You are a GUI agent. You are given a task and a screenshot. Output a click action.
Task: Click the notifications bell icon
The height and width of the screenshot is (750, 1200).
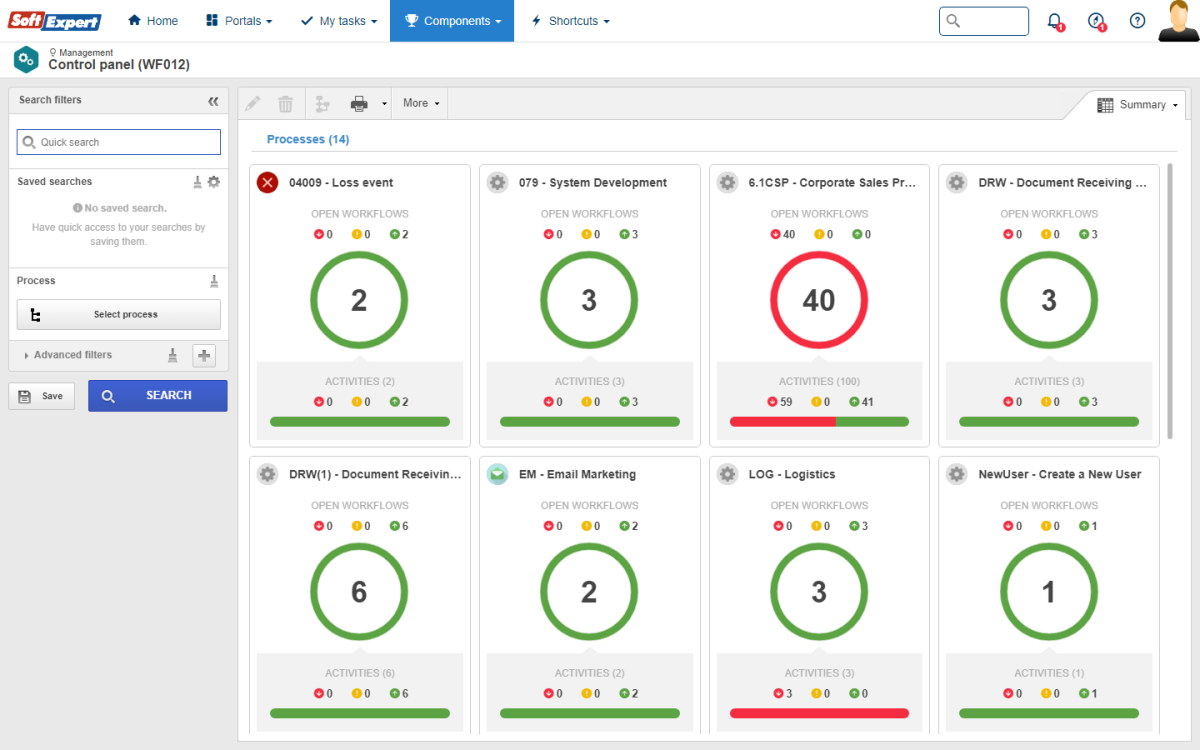[x=1054, y=21]
